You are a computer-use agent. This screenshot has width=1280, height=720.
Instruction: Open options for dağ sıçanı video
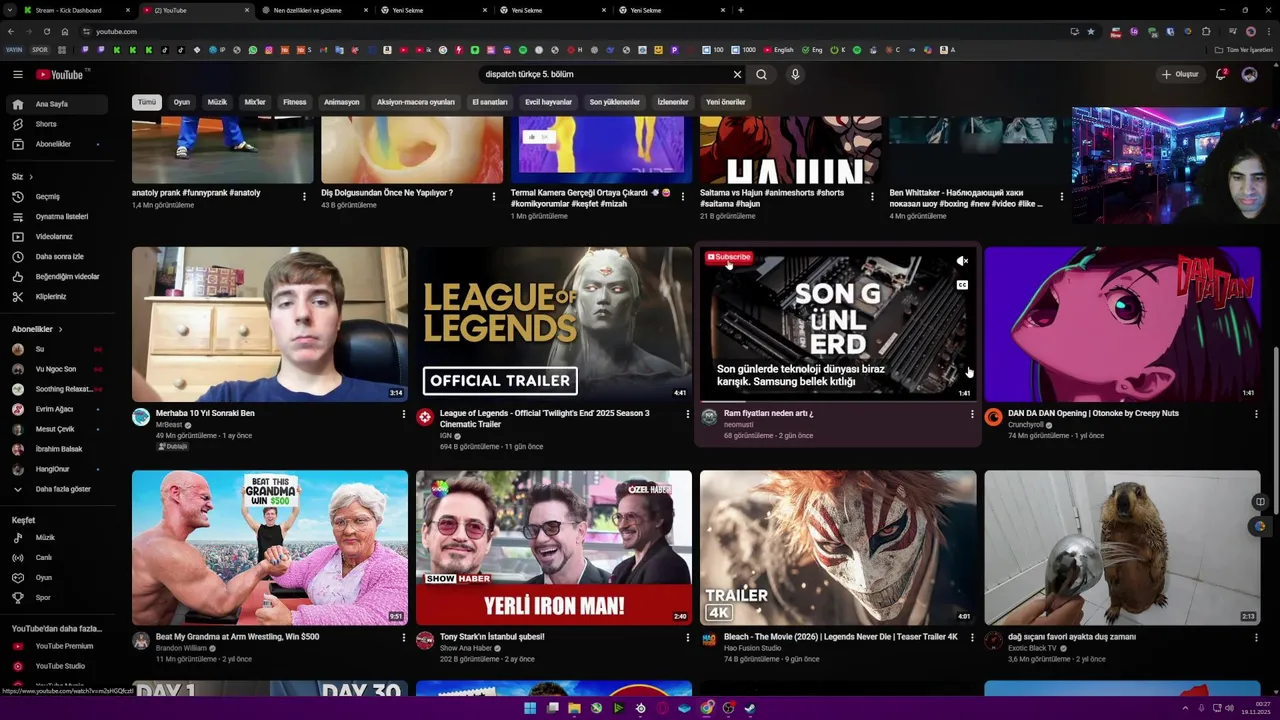pyautogui.click(x=1256, y=637)
